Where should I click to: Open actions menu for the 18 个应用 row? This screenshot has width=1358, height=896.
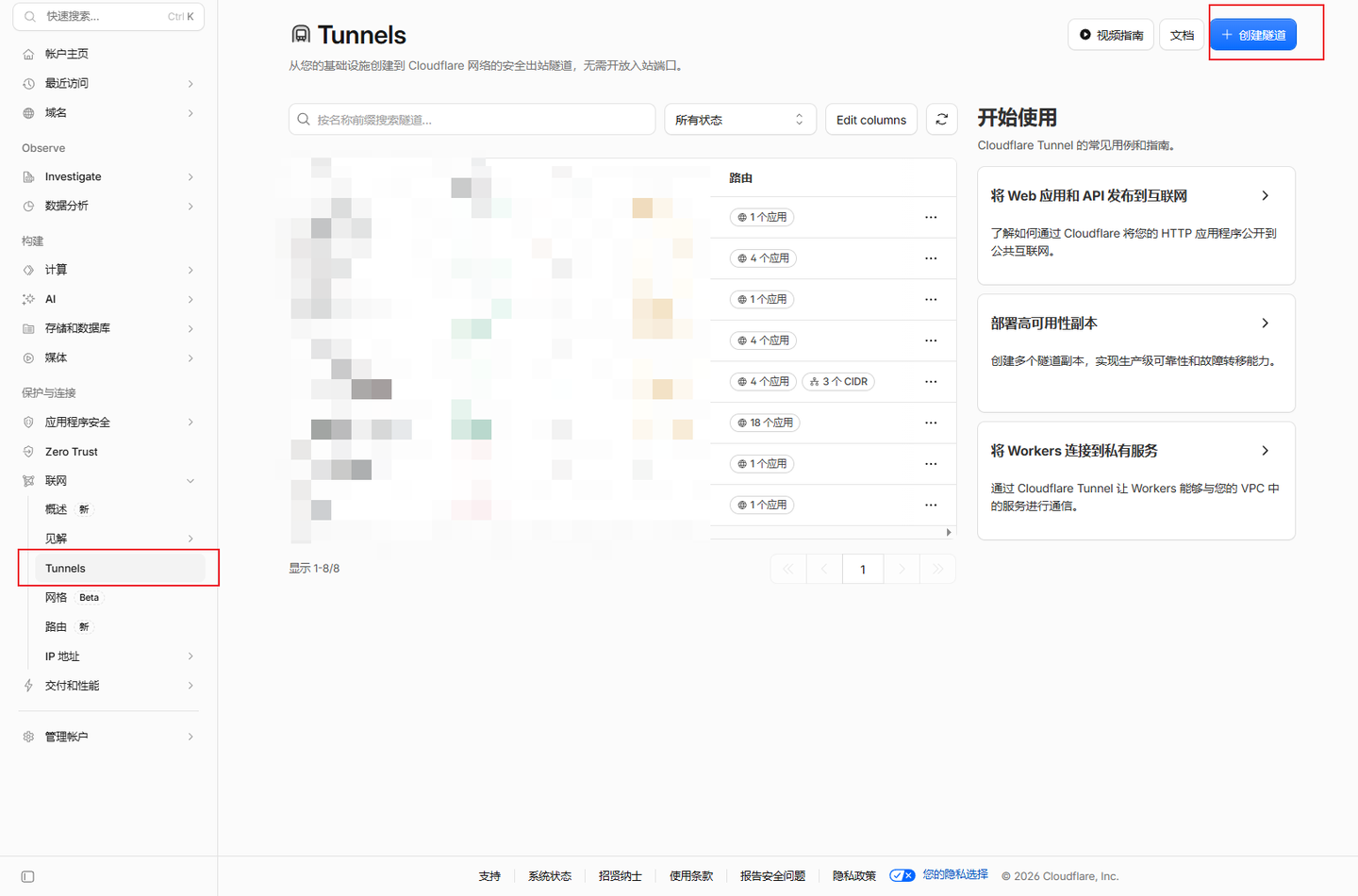(931, 423)
